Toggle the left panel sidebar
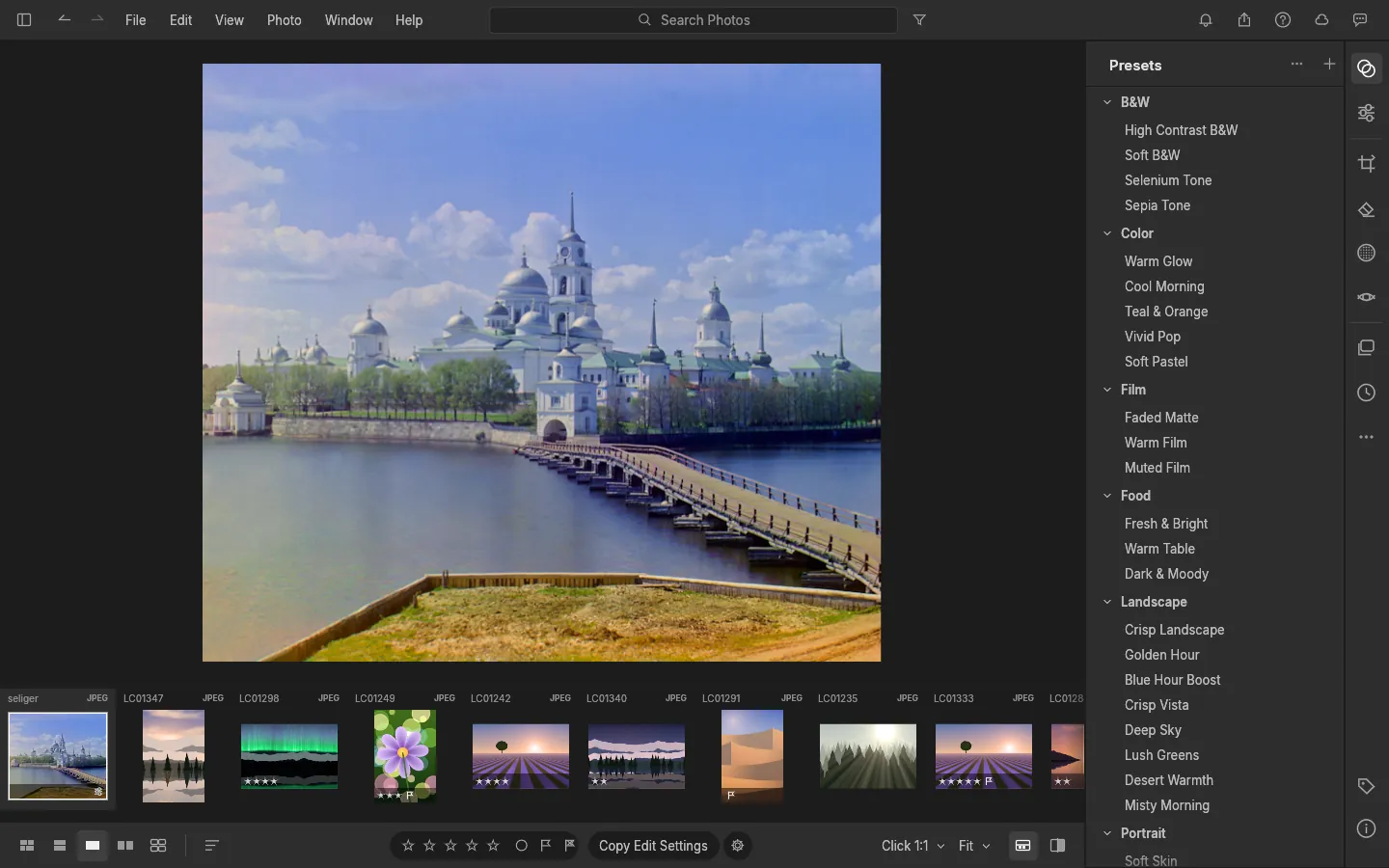 pos(24,19)
